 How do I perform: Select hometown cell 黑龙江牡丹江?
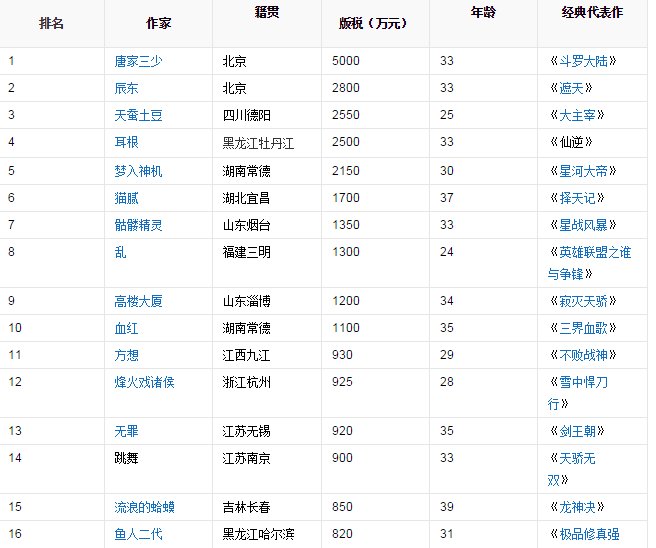[x=259, y=142]
